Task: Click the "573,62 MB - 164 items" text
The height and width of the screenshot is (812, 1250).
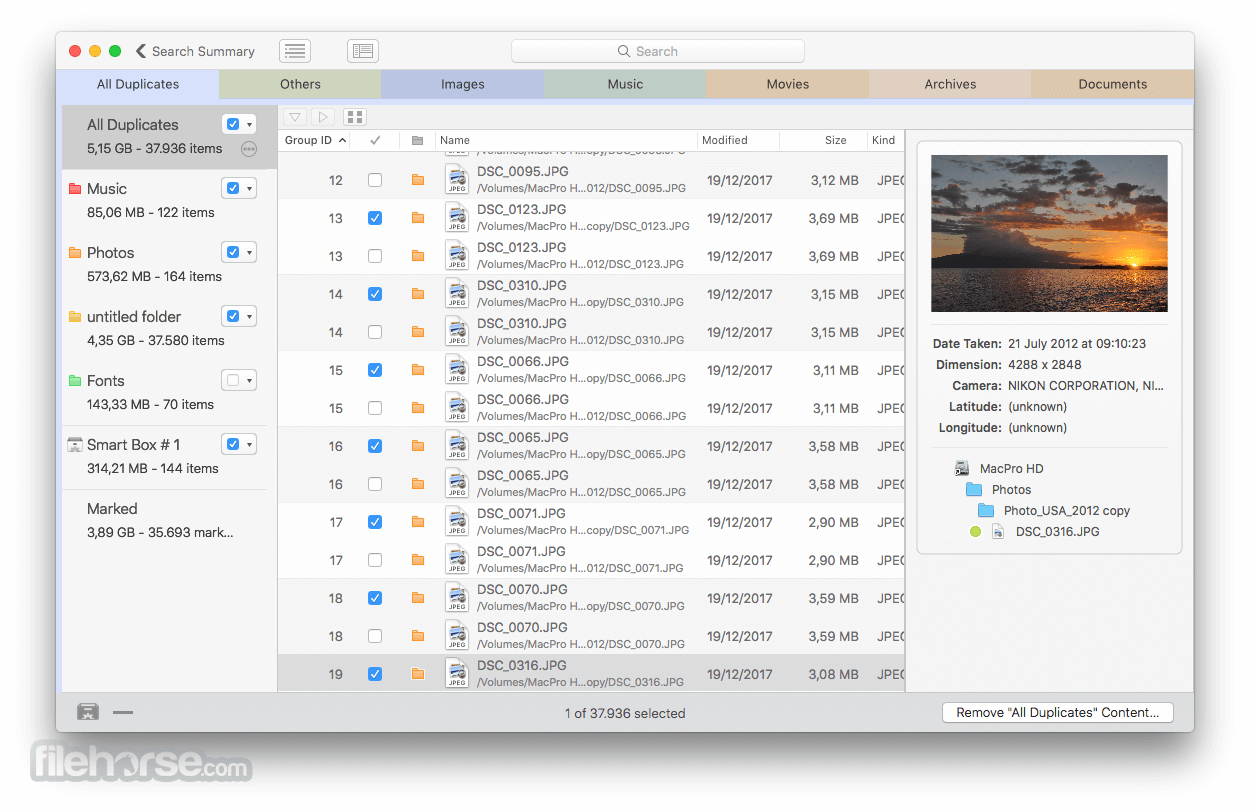Action: tap(154, 276)
